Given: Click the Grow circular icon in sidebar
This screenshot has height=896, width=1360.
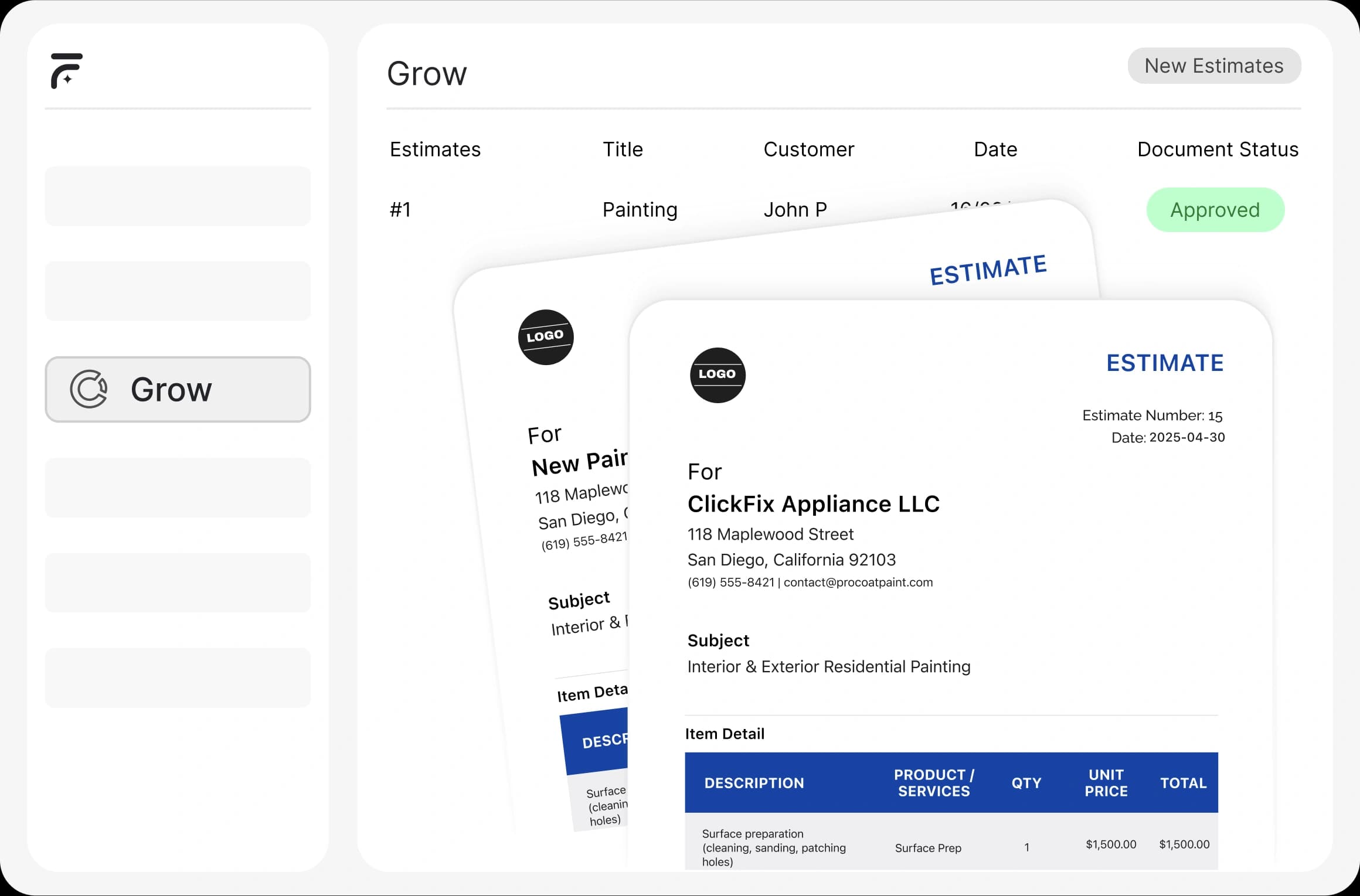Looking at the screenshot, I should tap(89, 389).
